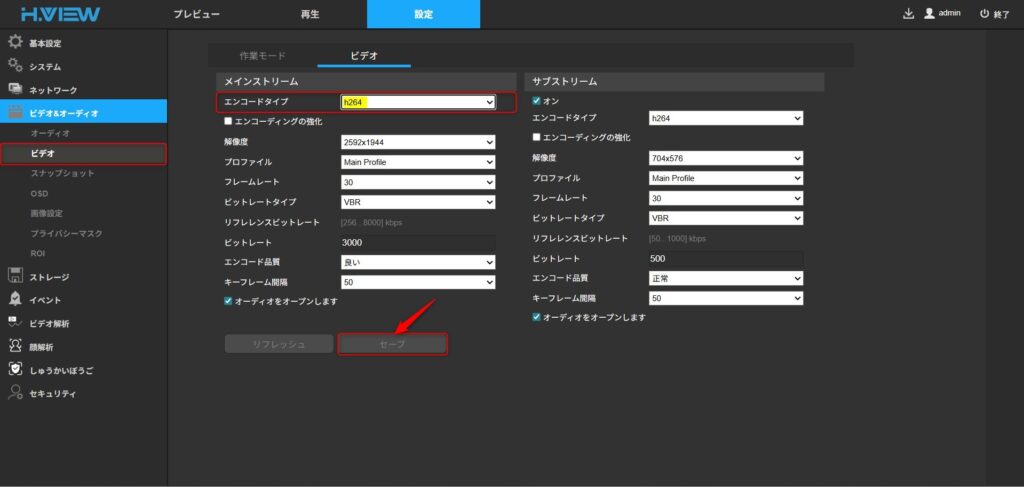This screenshot has width=1024, height=487.
Task: Click the ネットワーク monitor icon
Action: (x=15, y=89)
